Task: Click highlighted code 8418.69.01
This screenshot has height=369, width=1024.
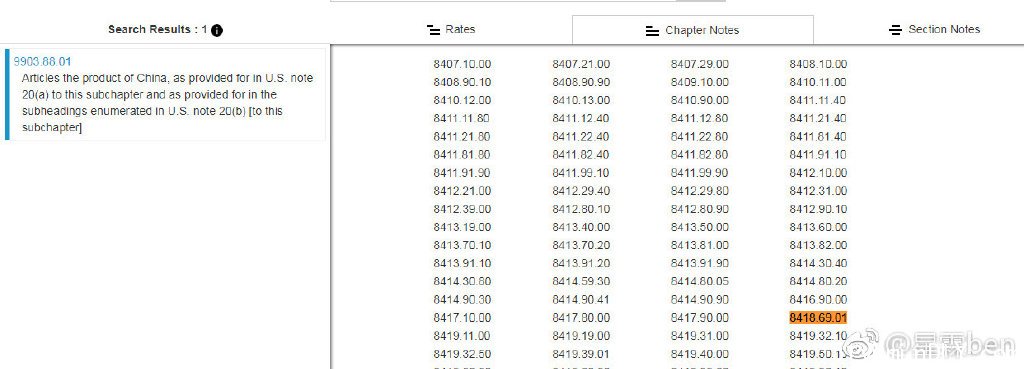Action: pyautogui.click(x=818, y=318)
